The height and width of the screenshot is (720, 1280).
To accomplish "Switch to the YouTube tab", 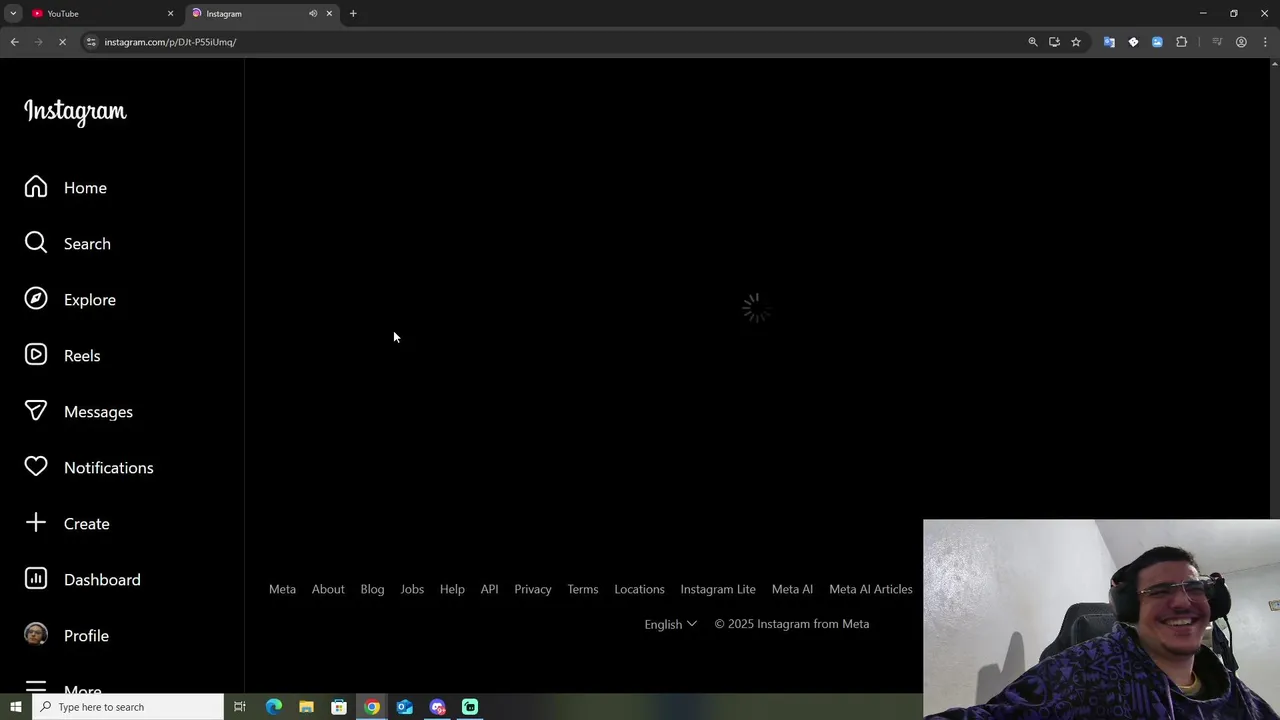I will click(100, 14).
